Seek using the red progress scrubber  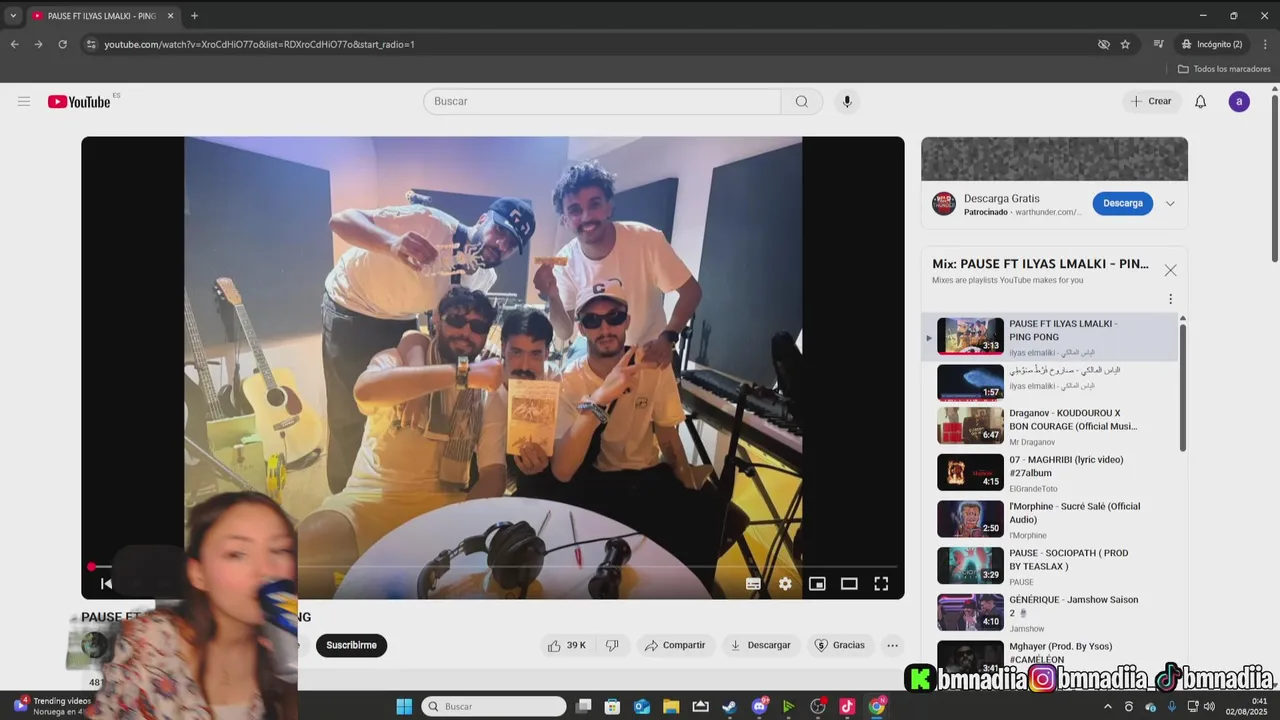click(x=91, y=567)
